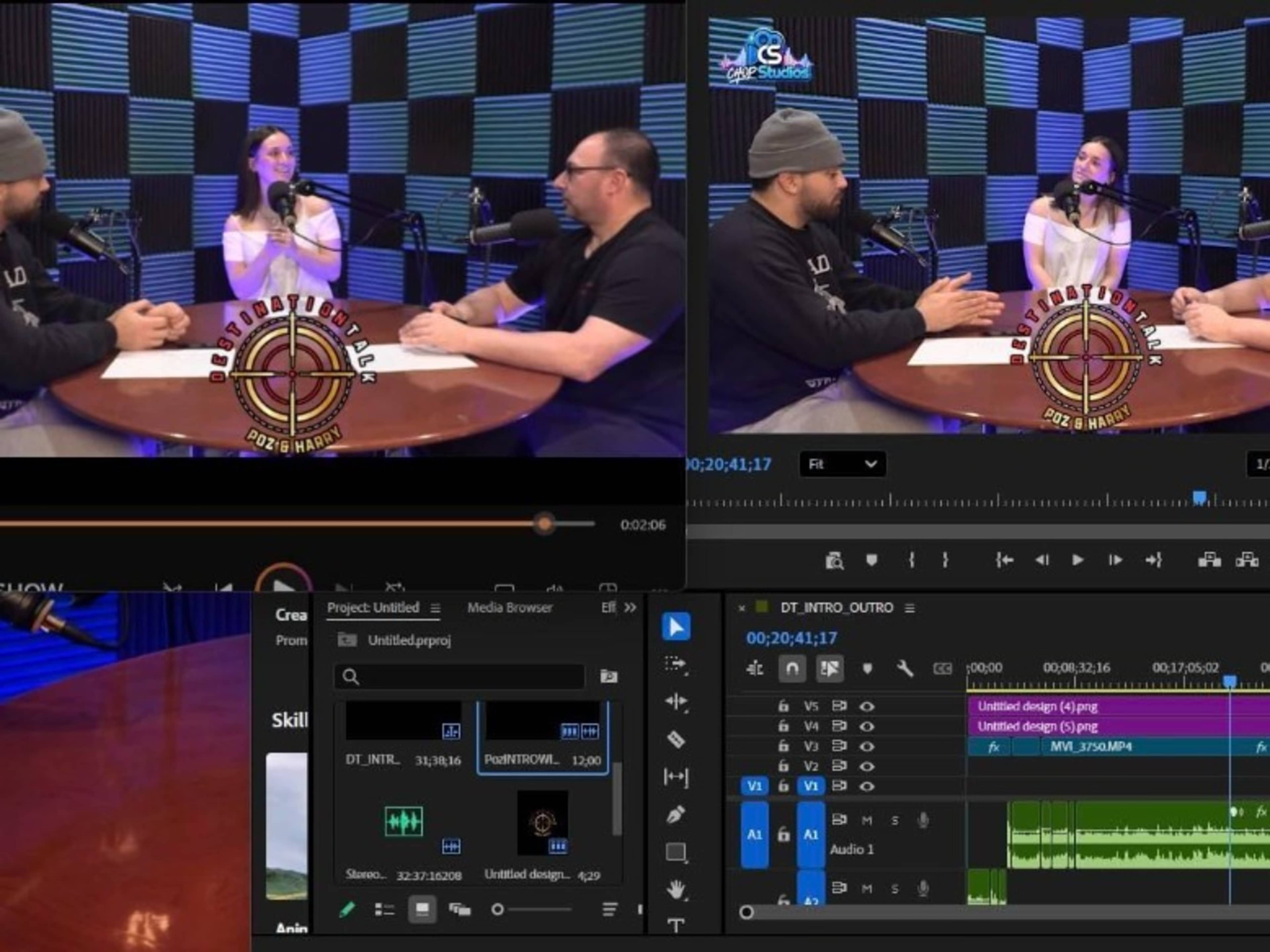The image size is (1270, 952).
Task: Click camera icon left of monitor marker button
Action: 834,561
